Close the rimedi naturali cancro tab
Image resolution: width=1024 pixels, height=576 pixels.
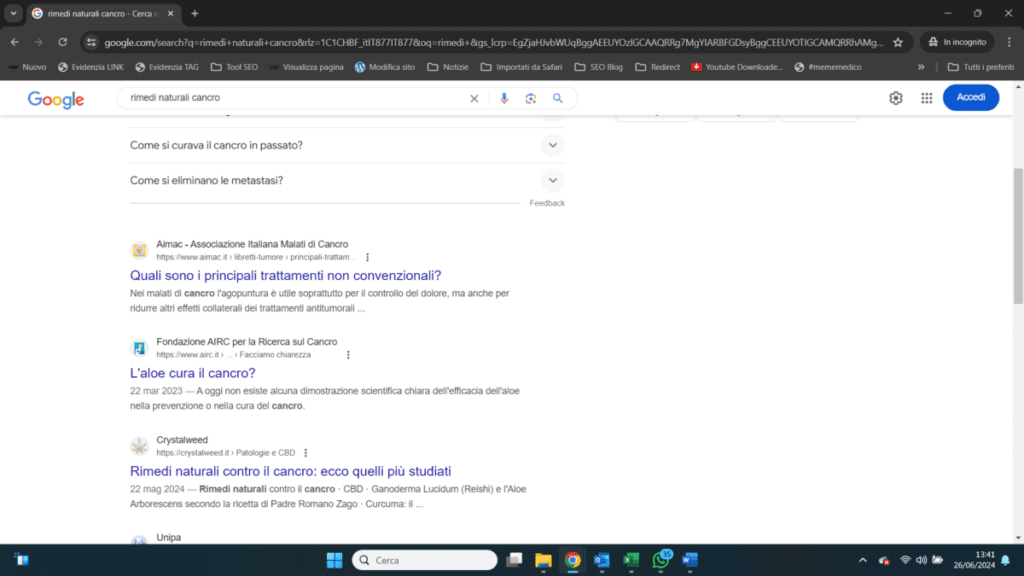click(170, 13)
